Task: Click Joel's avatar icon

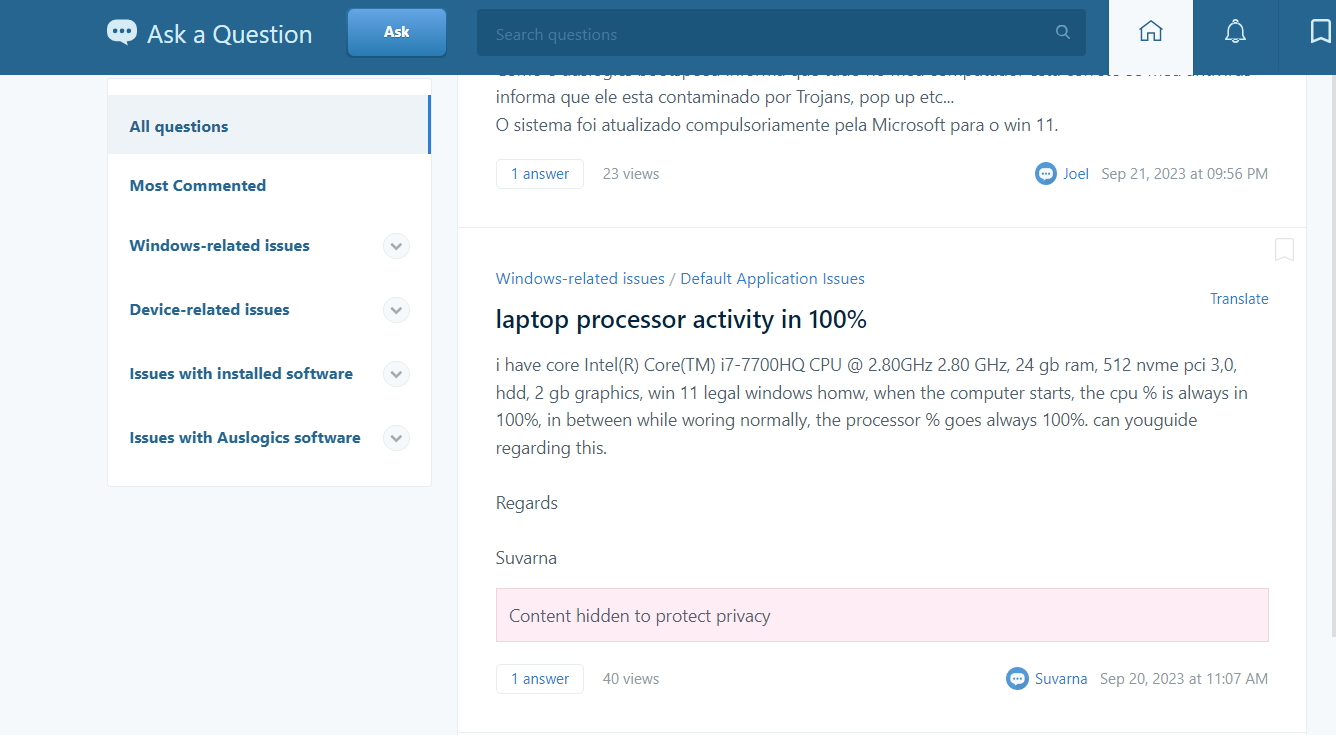Action: coord(1046,174)
